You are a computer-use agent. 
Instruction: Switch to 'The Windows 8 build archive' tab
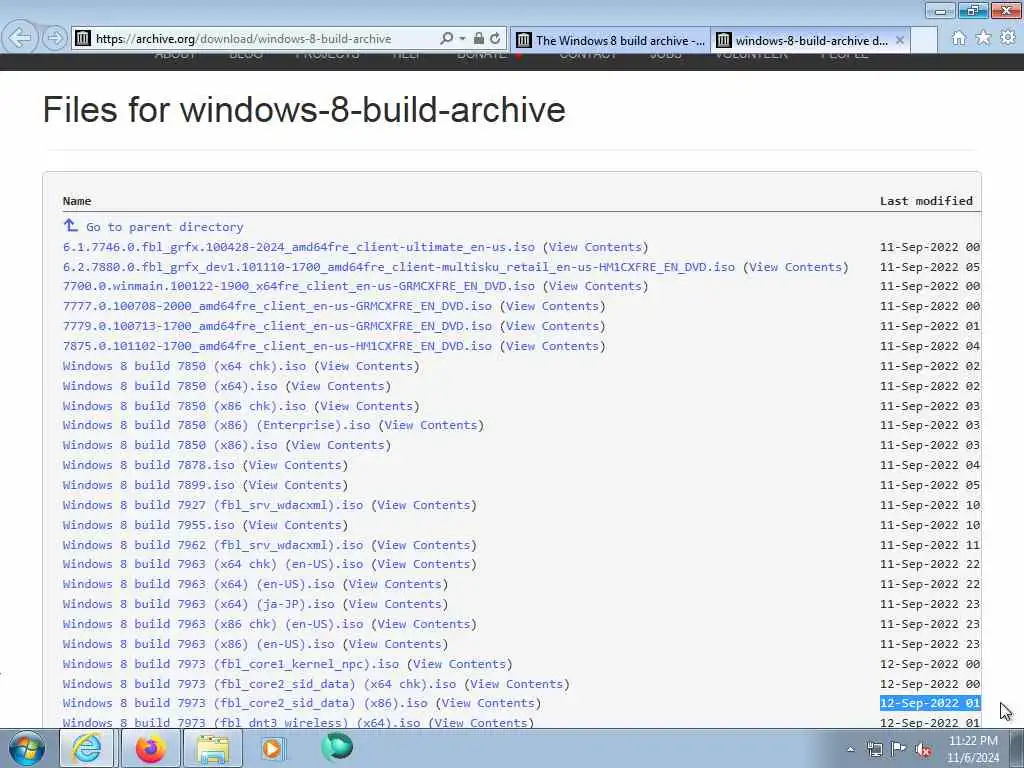coord(610,40)
